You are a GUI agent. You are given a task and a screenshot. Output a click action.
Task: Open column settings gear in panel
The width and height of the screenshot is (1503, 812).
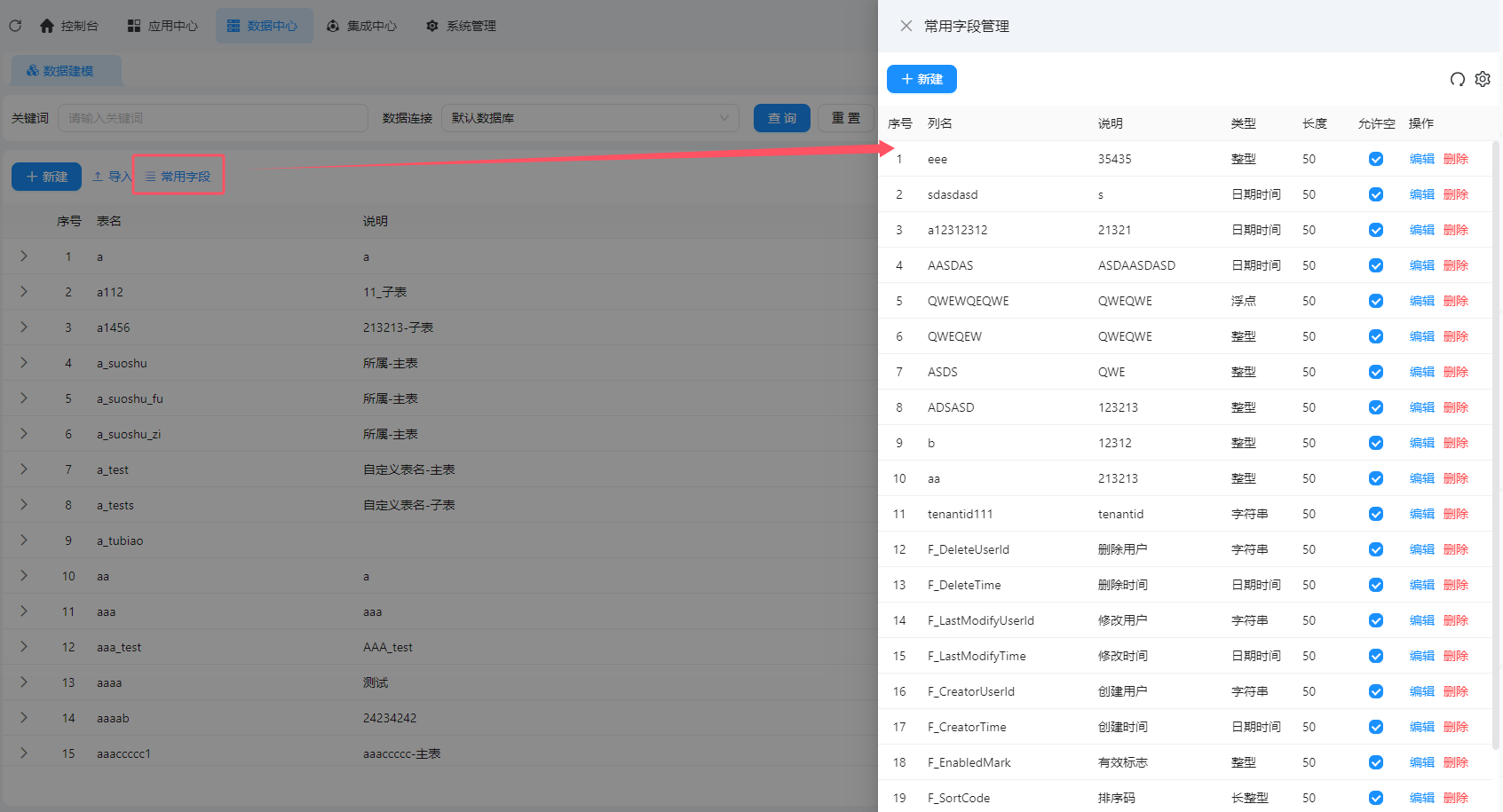1483,79
